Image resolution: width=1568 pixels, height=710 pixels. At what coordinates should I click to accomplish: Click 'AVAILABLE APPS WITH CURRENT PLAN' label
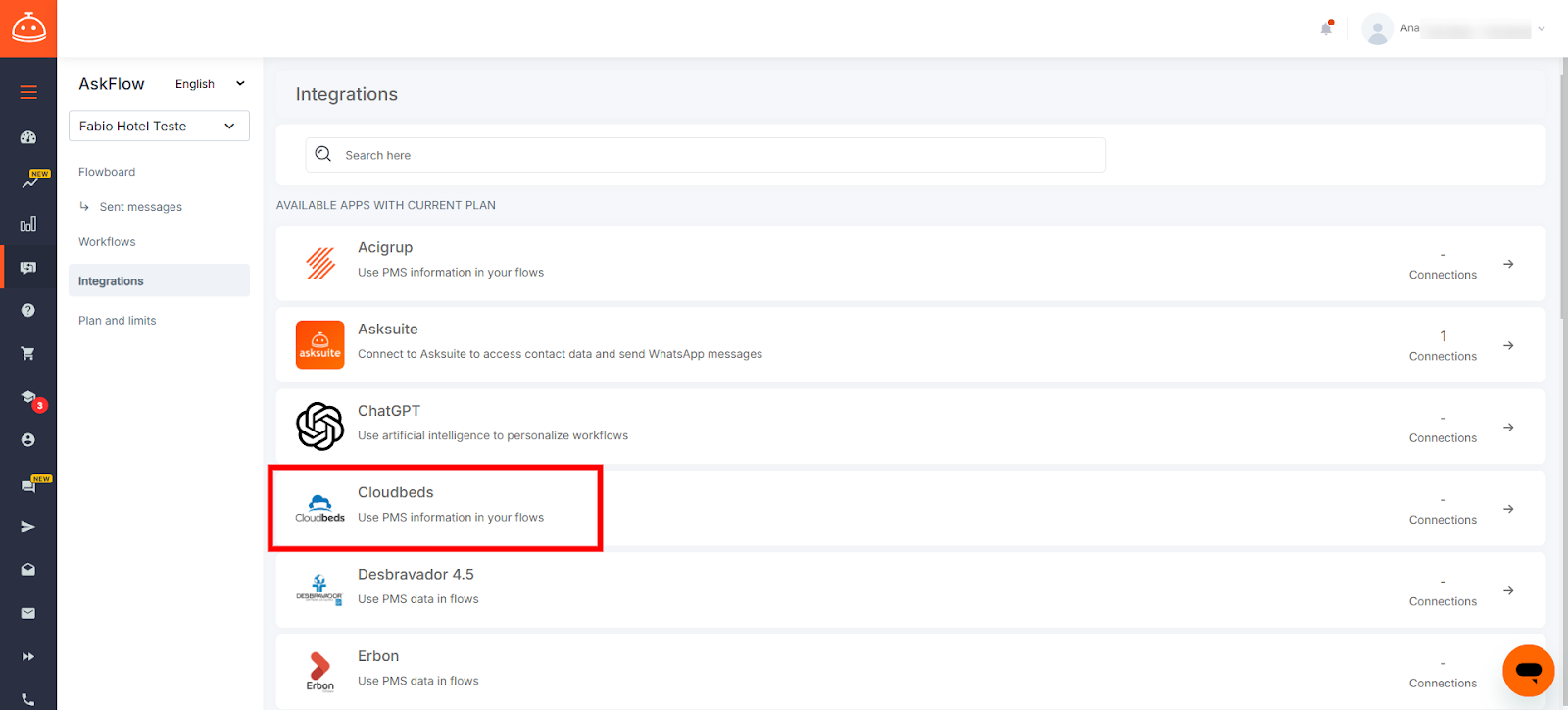(x=386, y=205)
